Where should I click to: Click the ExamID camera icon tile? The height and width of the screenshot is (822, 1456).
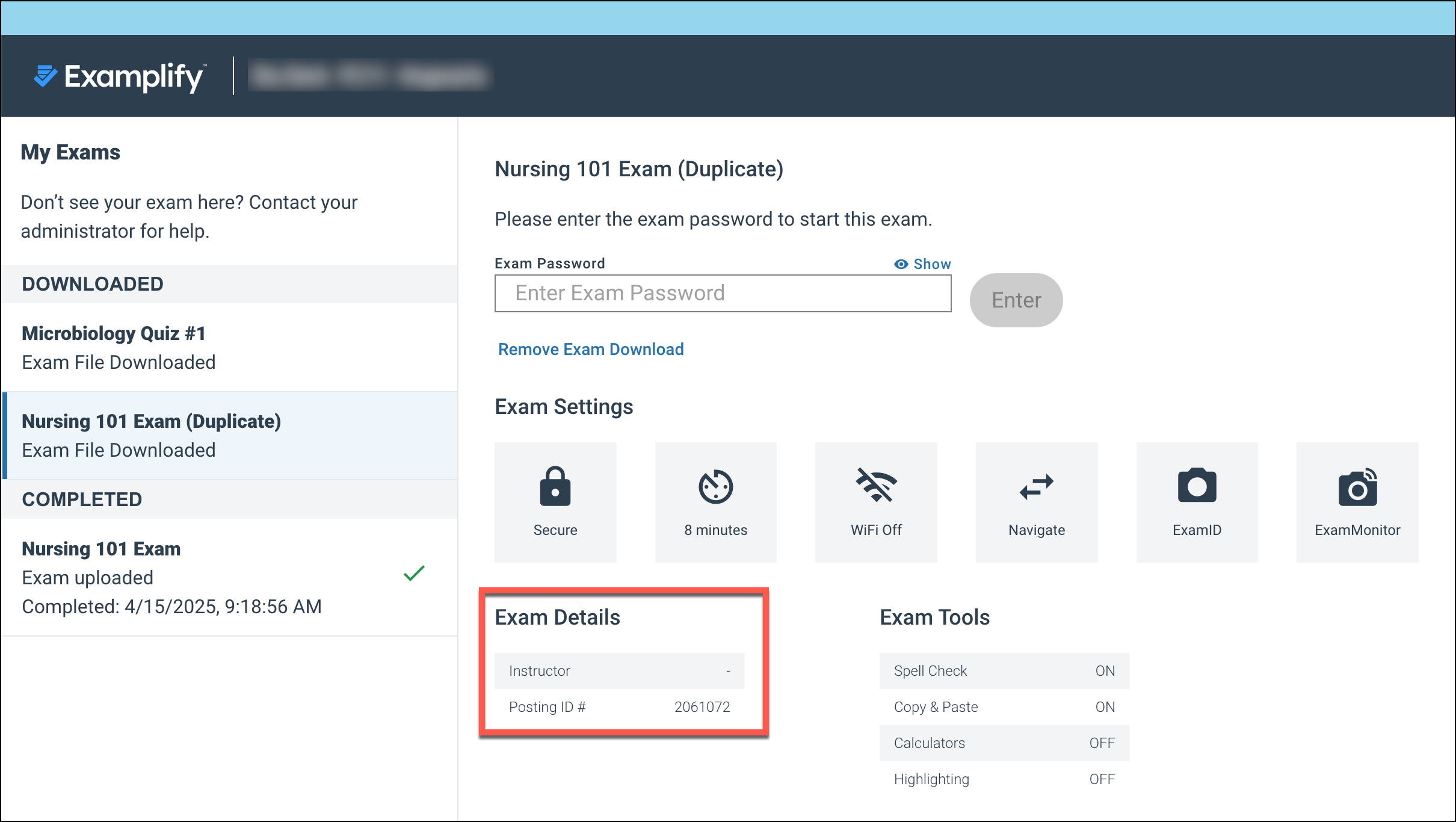[x=1197, y=502]
